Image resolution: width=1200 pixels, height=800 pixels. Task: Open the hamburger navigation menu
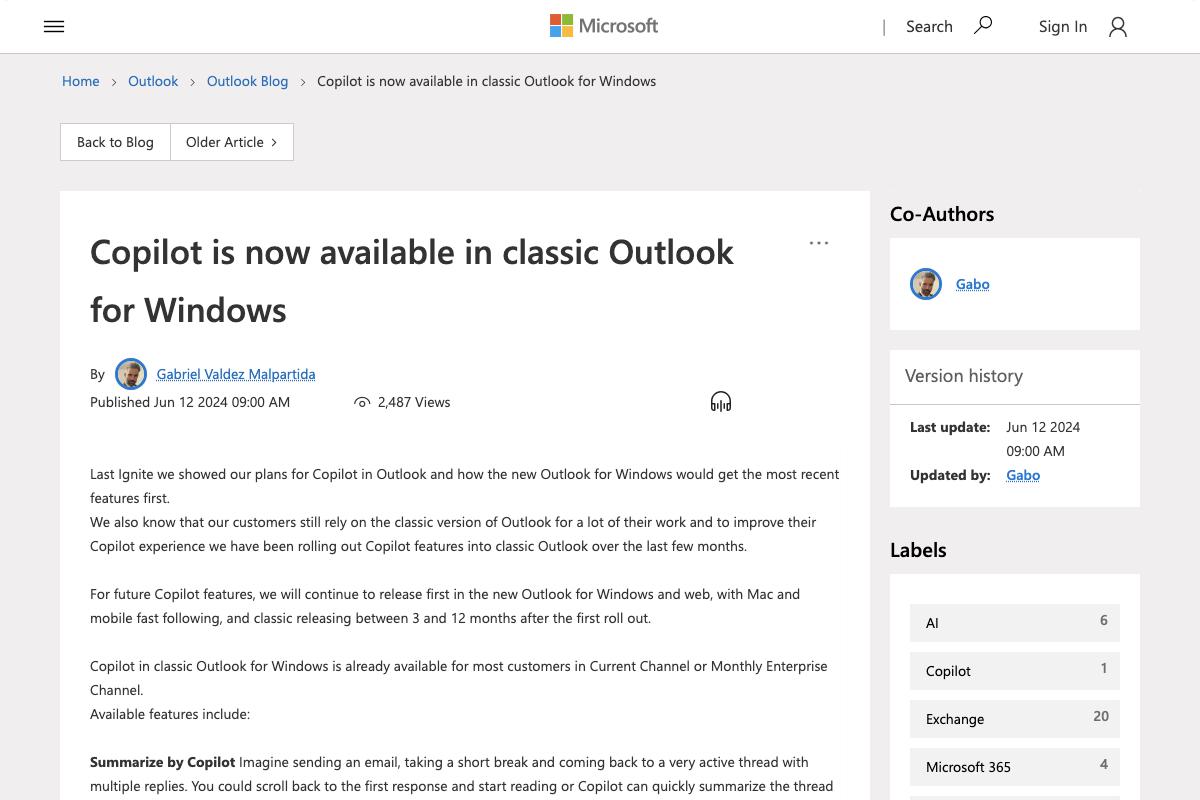click(x=54, y=27)
